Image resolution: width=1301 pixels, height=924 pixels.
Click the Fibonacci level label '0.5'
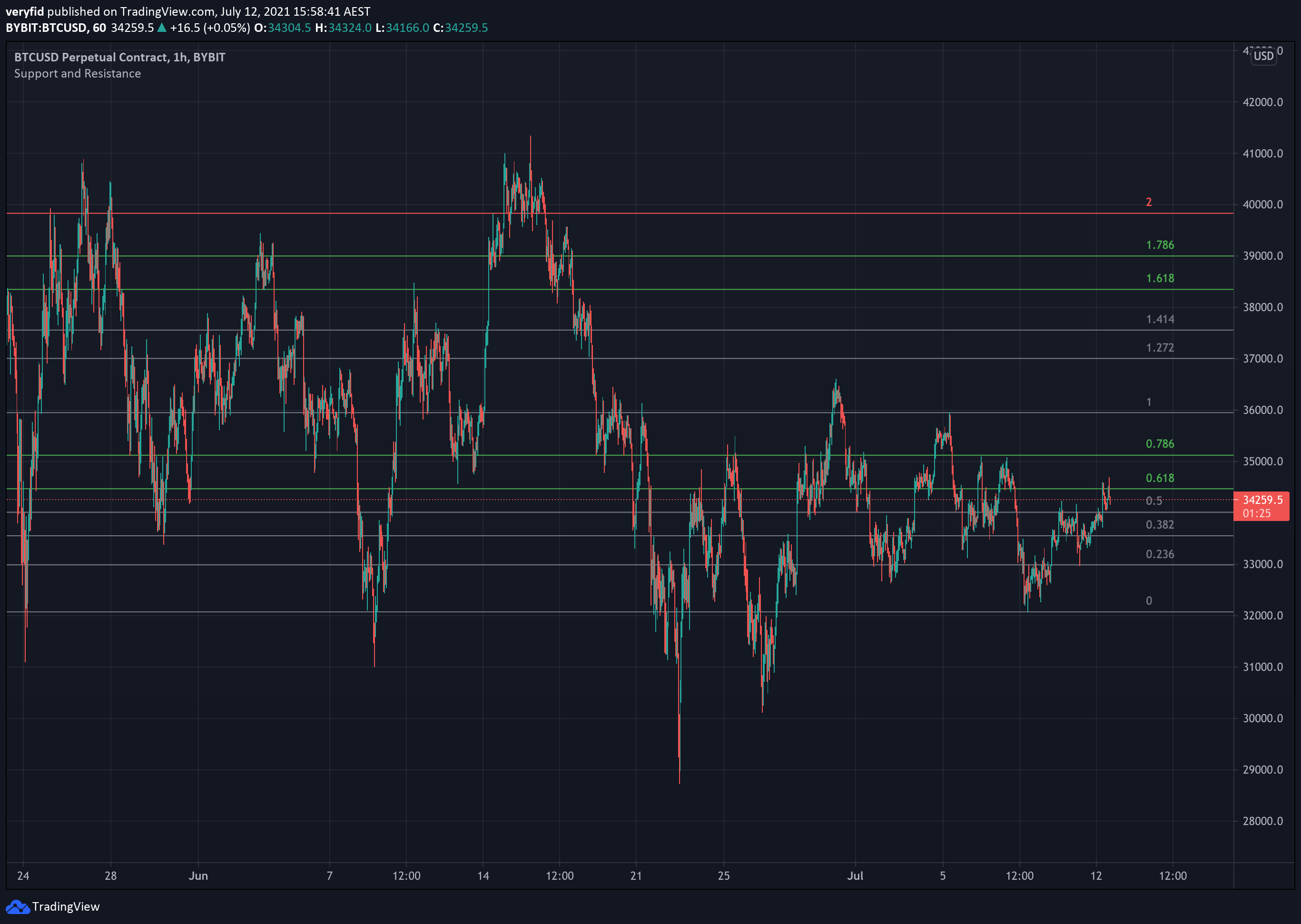1154,501
